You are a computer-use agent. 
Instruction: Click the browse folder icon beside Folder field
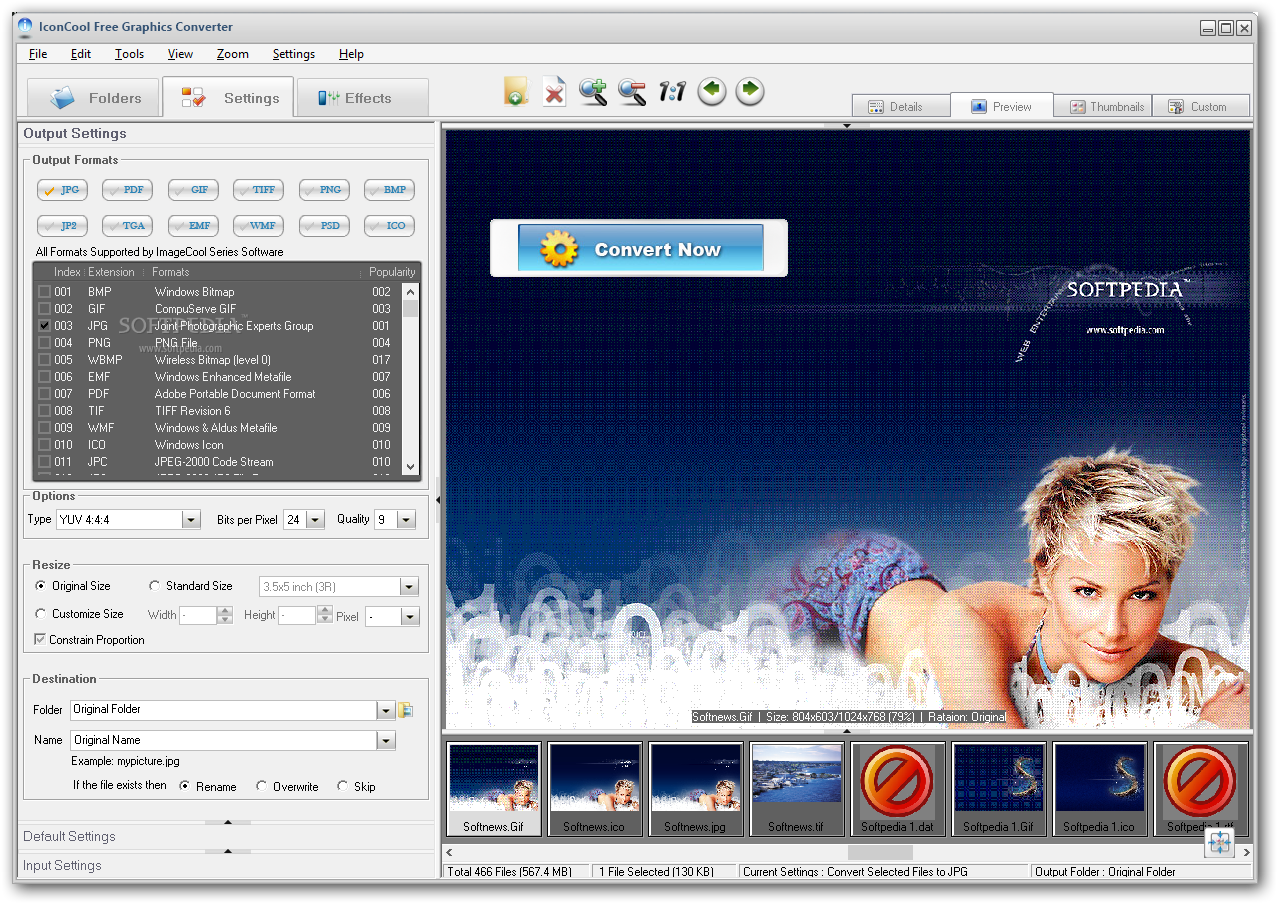coord(406,710)
